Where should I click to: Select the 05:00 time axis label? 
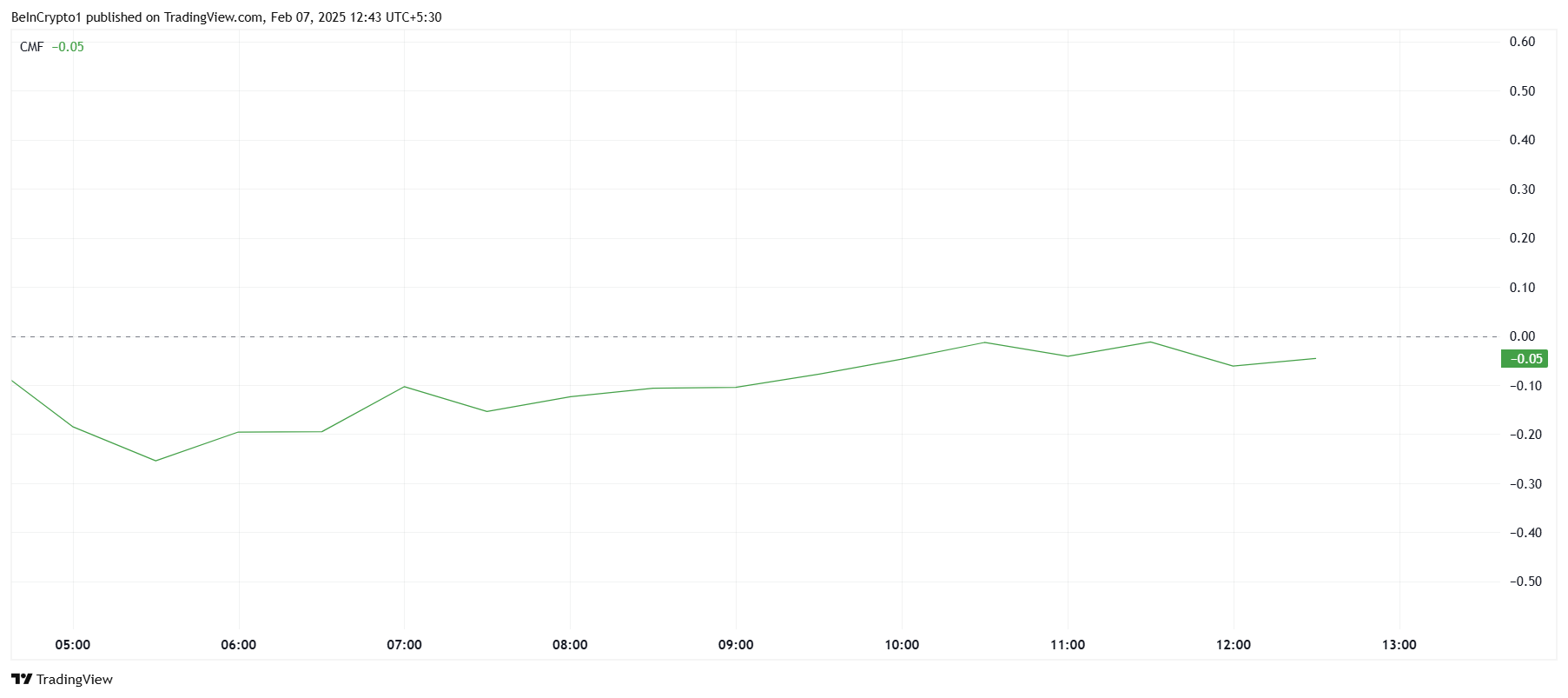(73, 645)
